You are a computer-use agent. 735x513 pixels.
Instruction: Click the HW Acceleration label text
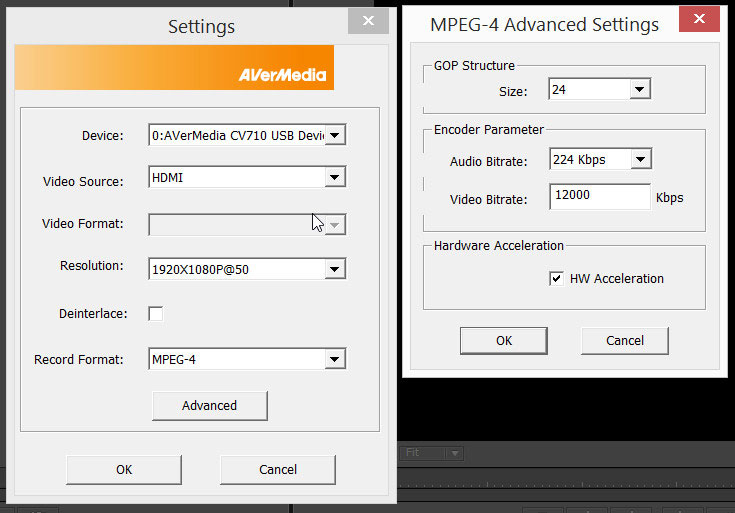click(x=617, y=279)
